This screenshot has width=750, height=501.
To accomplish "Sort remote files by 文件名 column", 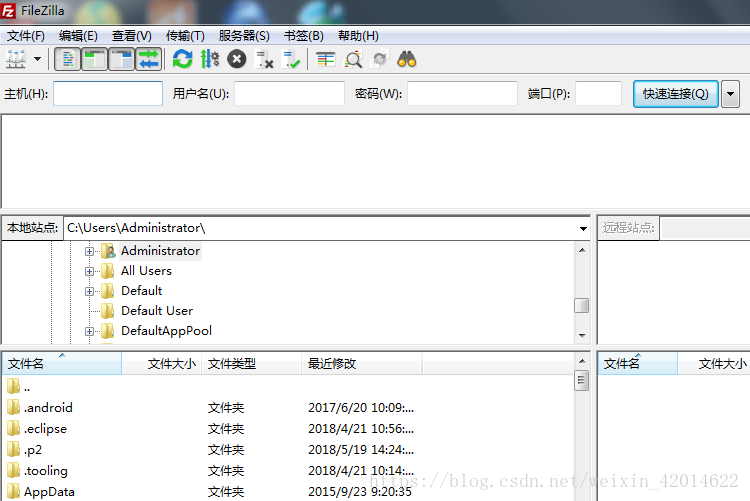I will tap(638, 364).
